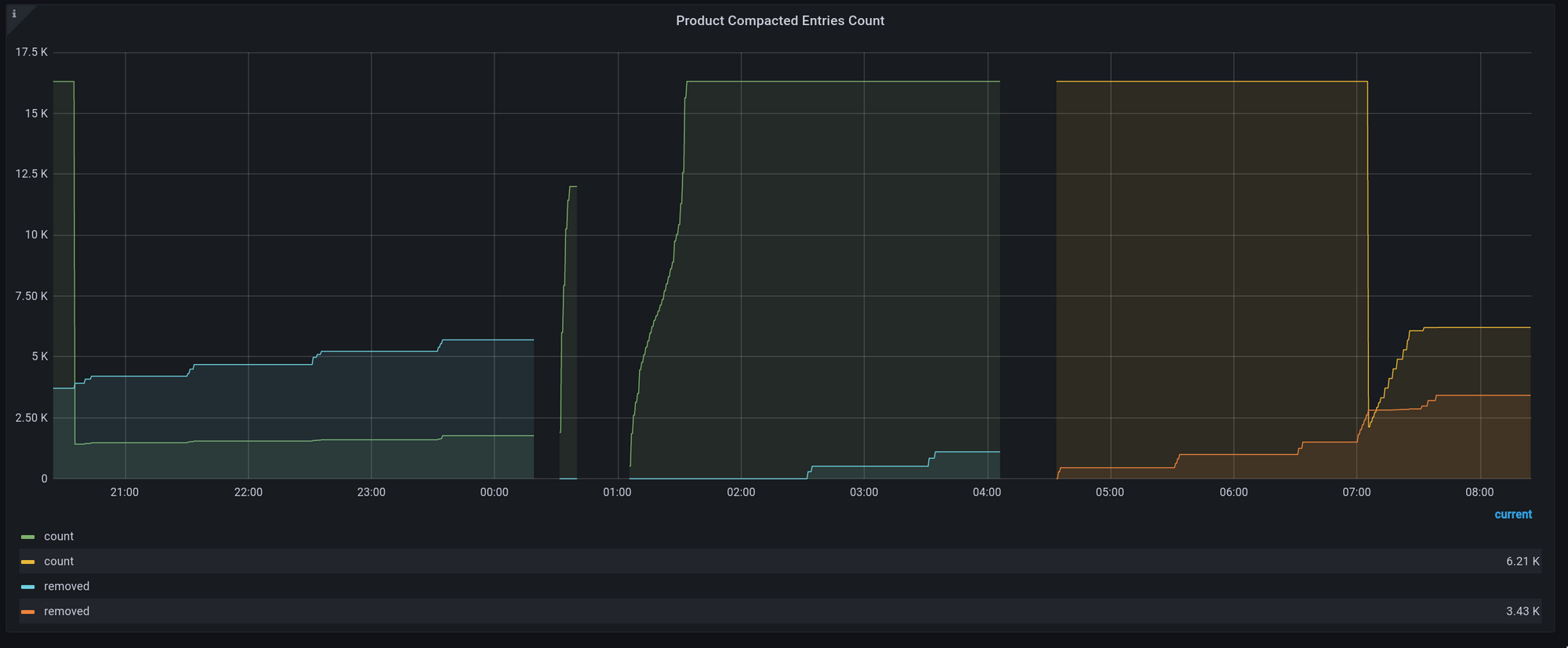1568x648 pixels.
Task: Open the panel info corner icon
Action: coord(14,14)
